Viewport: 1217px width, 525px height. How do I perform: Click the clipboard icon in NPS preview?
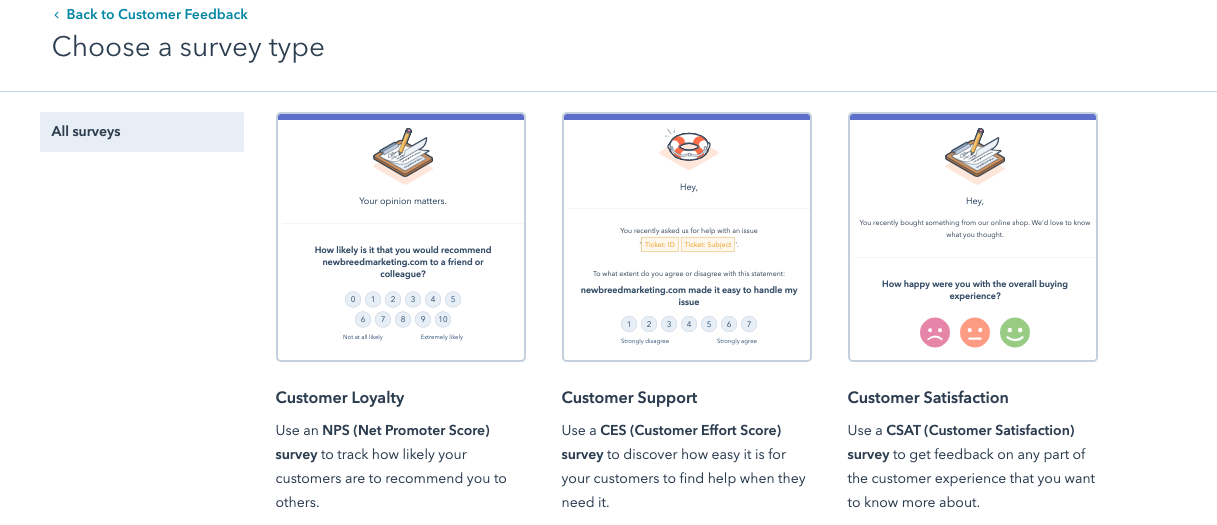click(401, 156)
